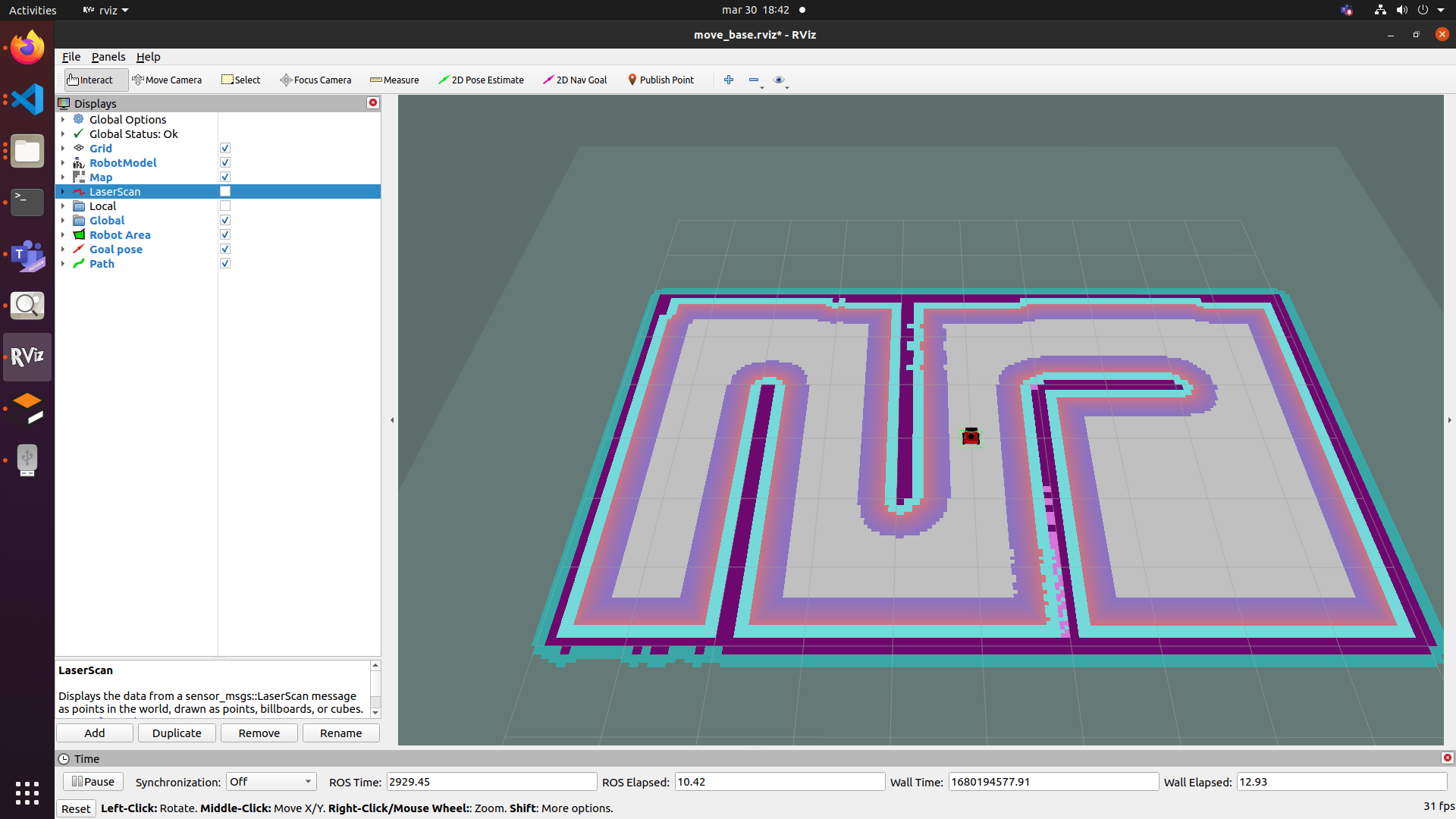Enable the Local display checkbox
Image resolution: width=1456 pixels, height=819 pixels.
point(225,206)
